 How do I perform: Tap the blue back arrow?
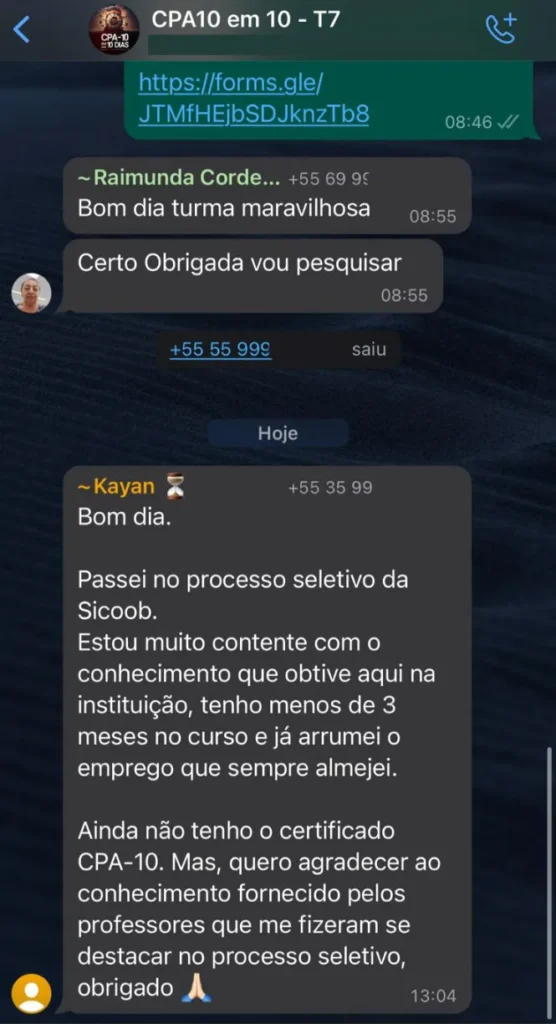pos(22,29)
